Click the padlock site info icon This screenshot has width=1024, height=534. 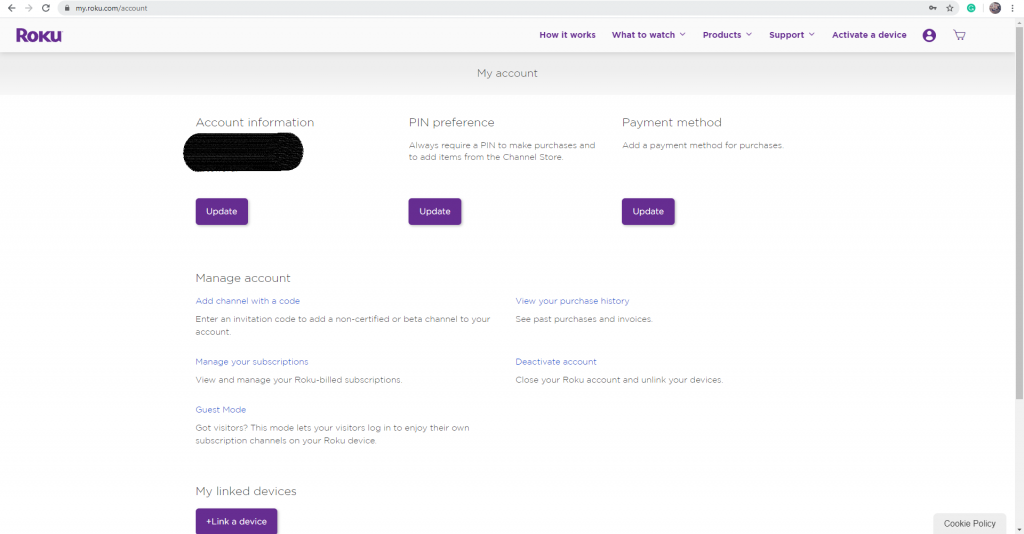coord(67,8)
